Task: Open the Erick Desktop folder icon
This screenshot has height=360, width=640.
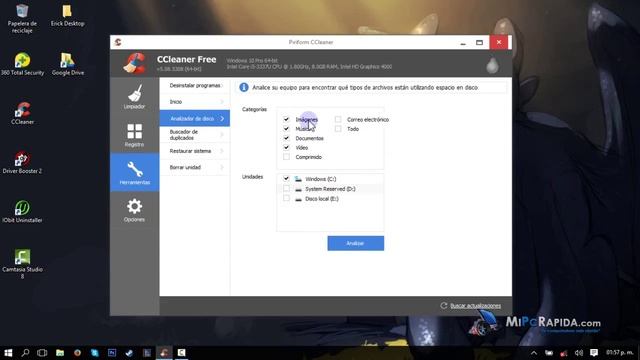Action: click(x=67, y=16)
